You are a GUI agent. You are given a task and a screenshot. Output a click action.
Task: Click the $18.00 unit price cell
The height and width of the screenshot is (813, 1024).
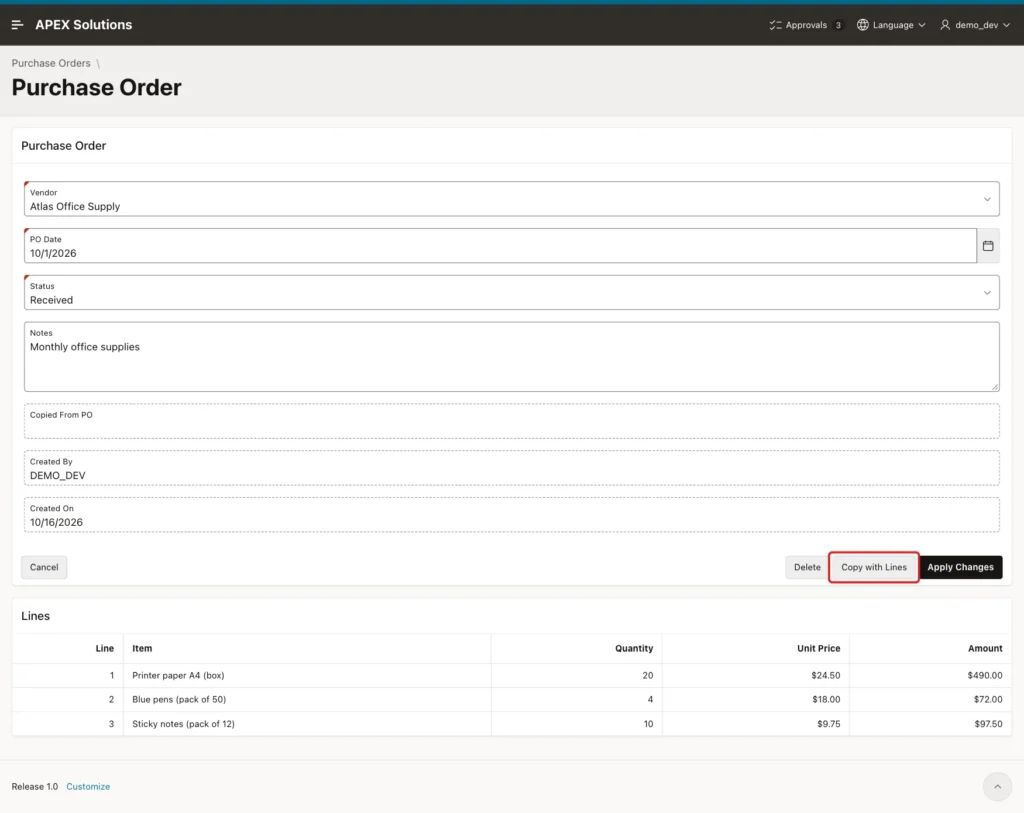(826, 699)
